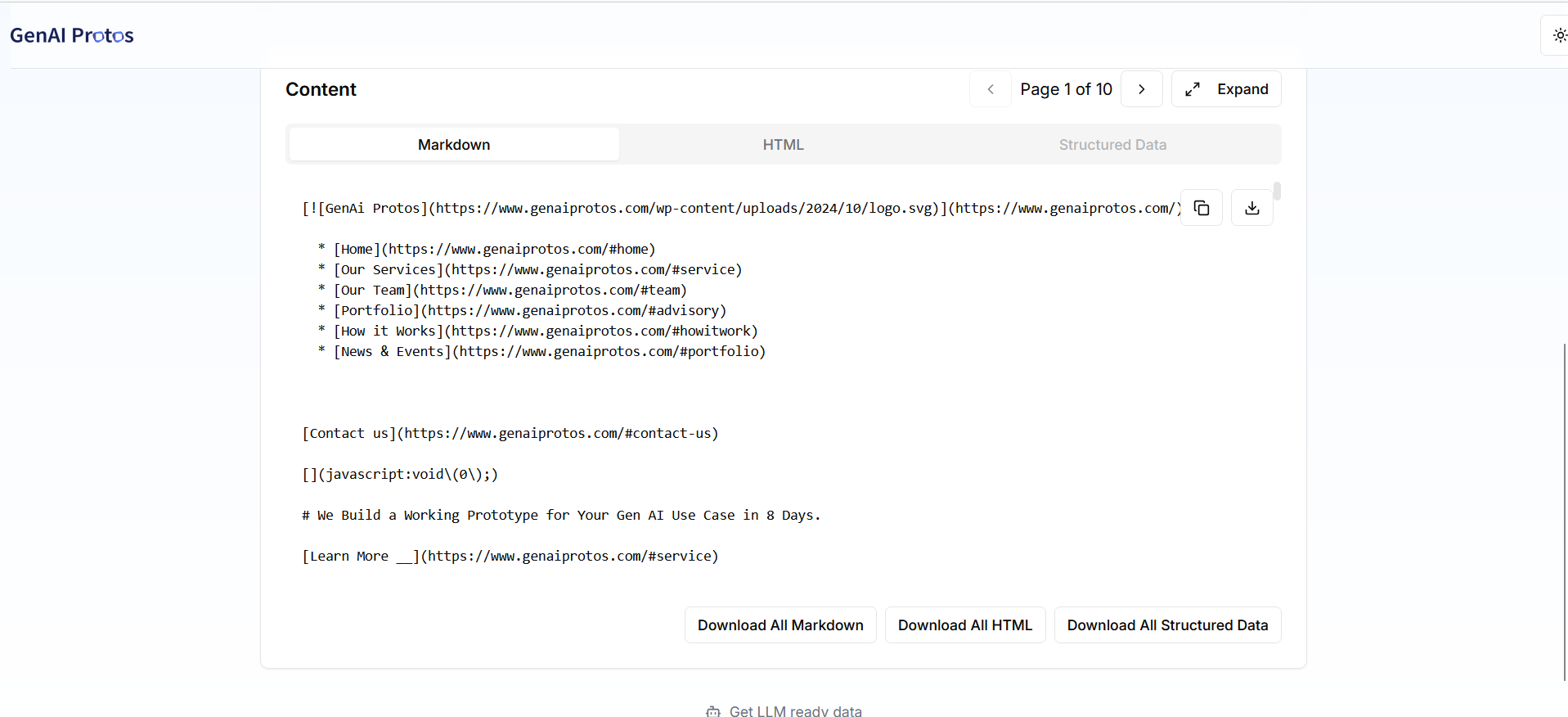Copy markdown content to clipboard icon
Screen dimensions: 1568x717
click(1202, 208)
